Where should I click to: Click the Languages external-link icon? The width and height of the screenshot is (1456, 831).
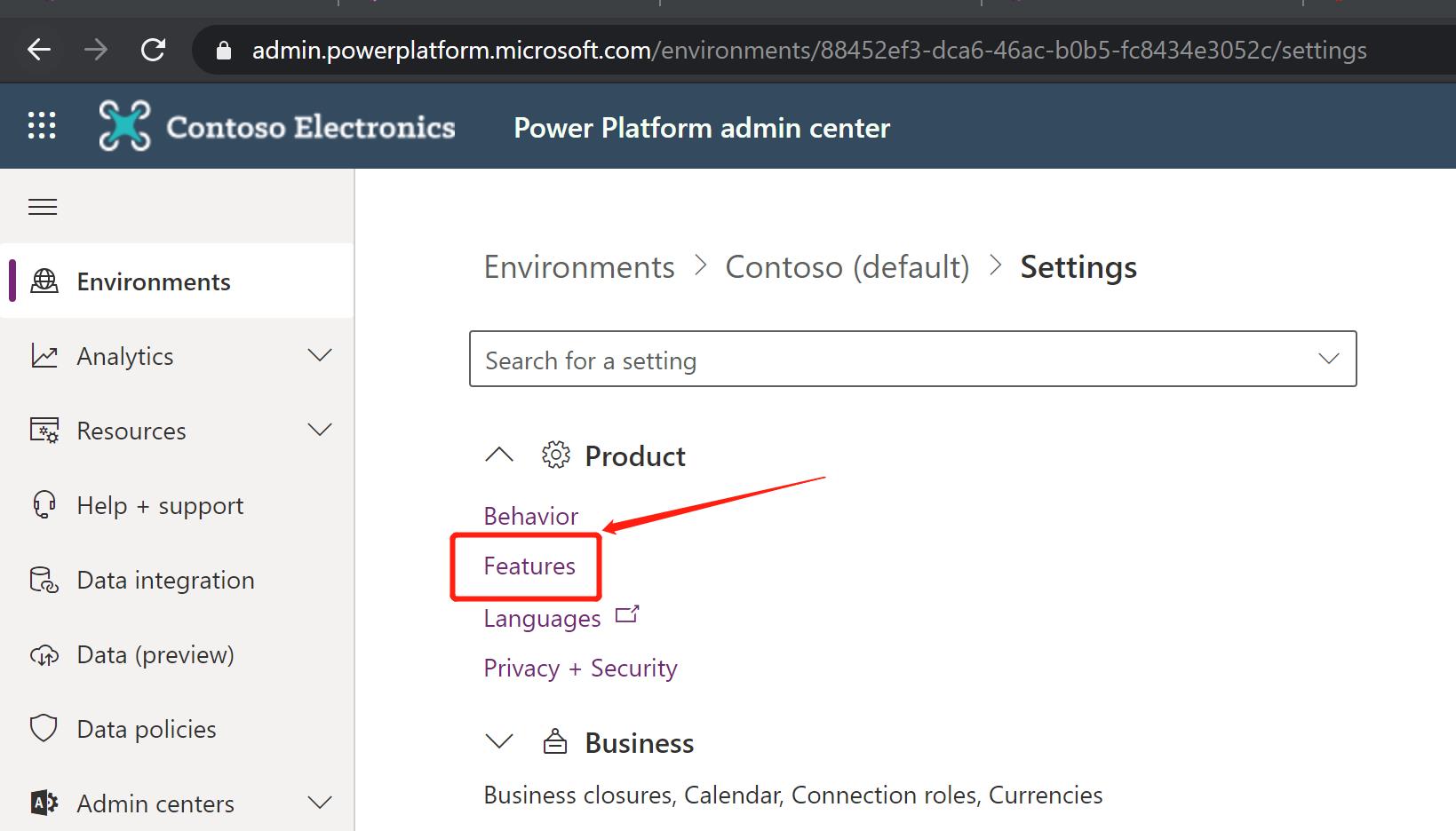[x=627, y=614]
